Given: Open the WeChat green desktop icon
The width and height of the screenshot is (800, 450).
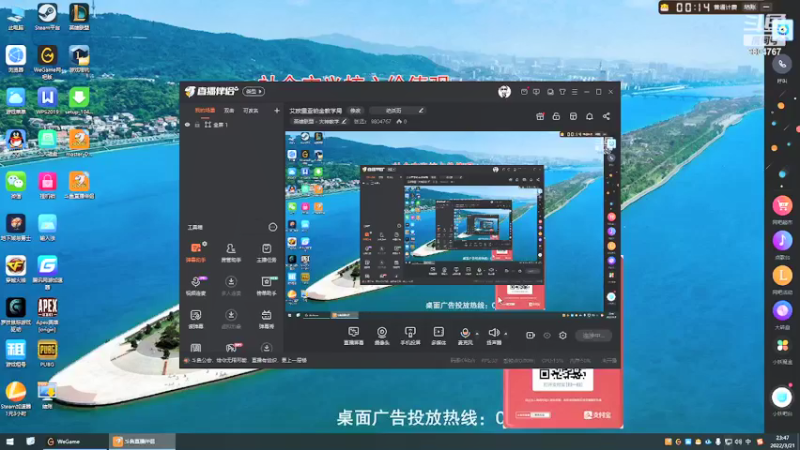Looking at the screenshot, I should point(16,185).
